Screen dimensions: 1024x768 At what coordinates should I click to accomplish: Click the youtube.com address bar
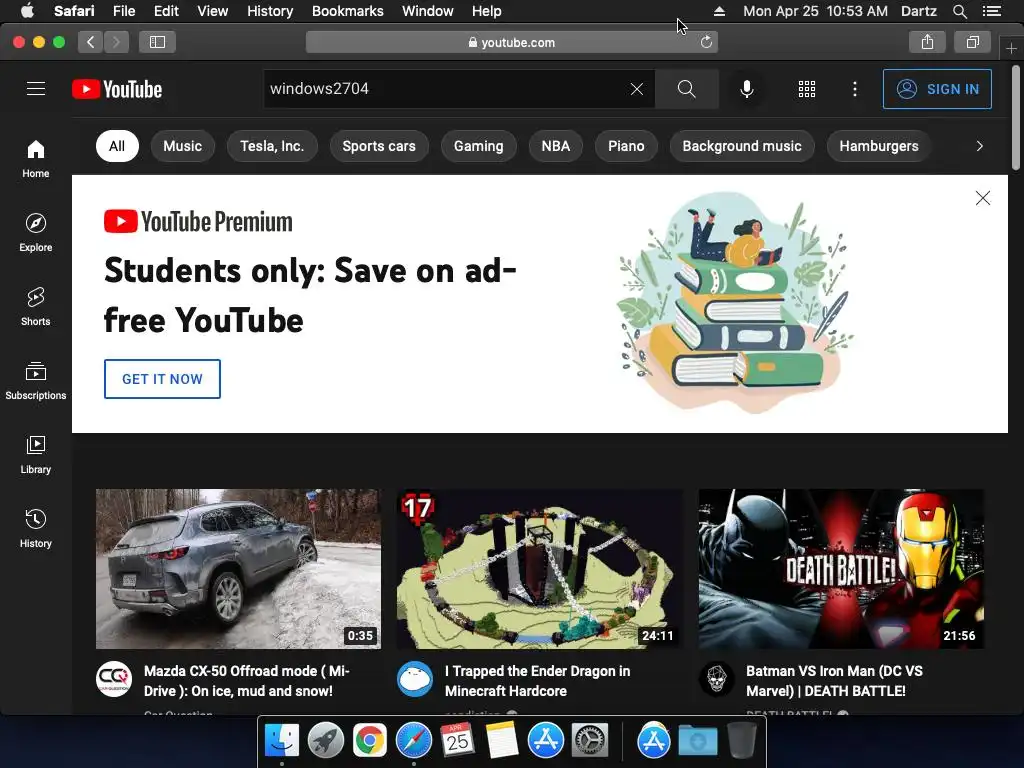pos(511,42)
